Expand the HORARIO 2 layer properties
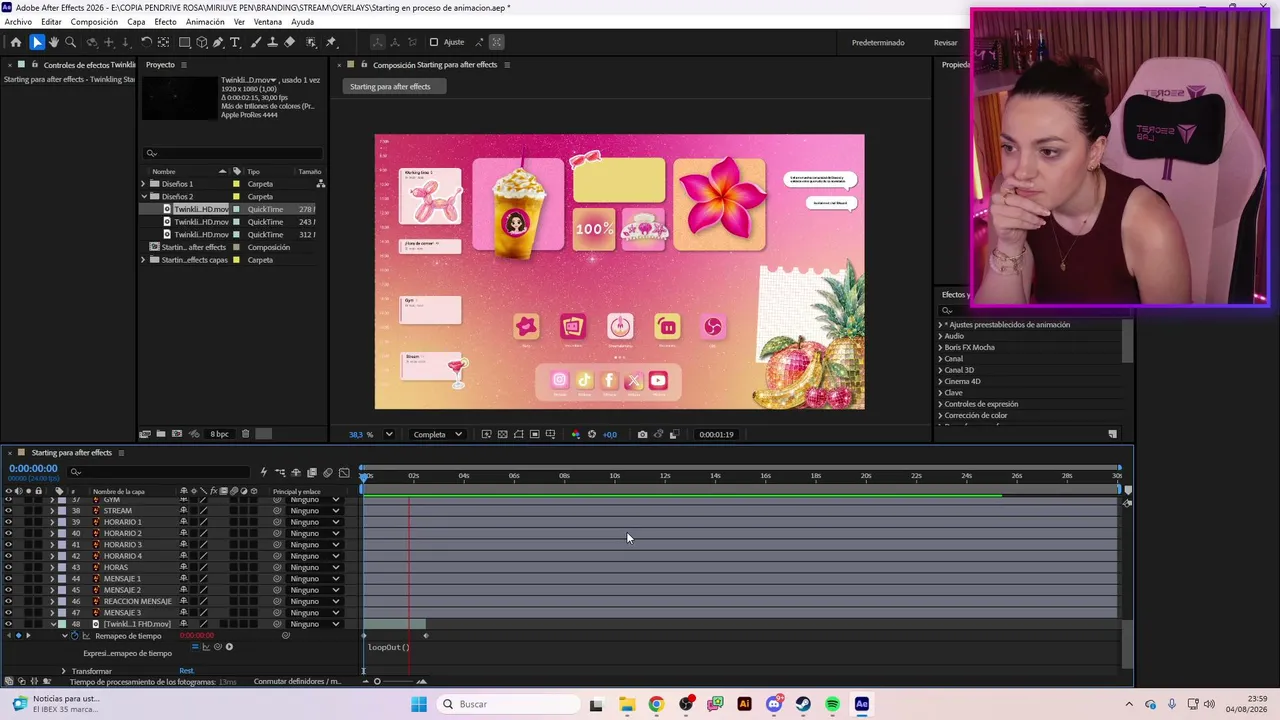This screenshot has width=1280, height=720. [x=52, y=533]
